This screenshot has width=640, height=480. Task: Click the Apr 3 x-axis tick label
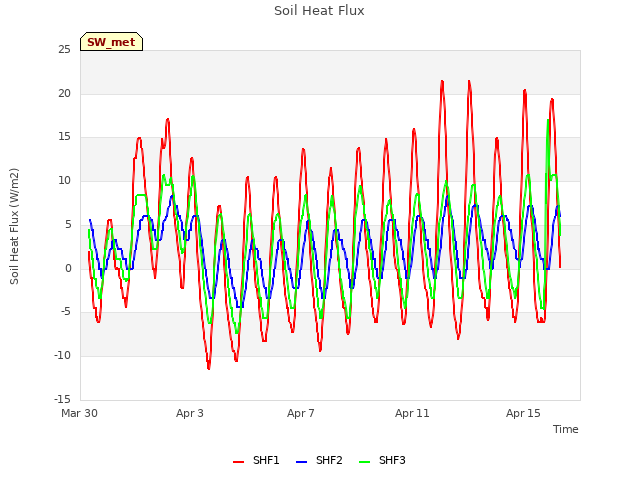pyautogui.click(x=189, y=413)
